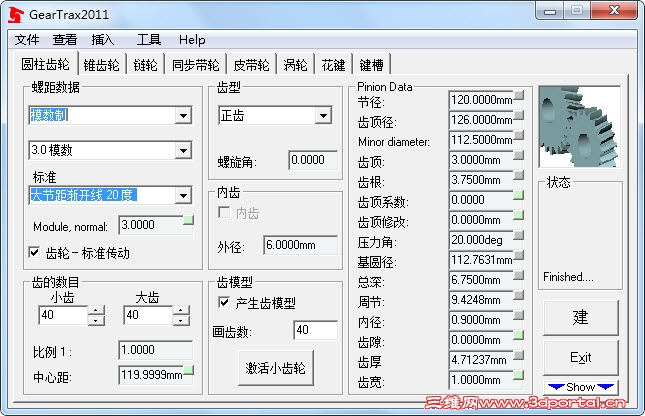Open the 插入 menu
Viewport: 645px width, 416px height.
click(102, 40)
